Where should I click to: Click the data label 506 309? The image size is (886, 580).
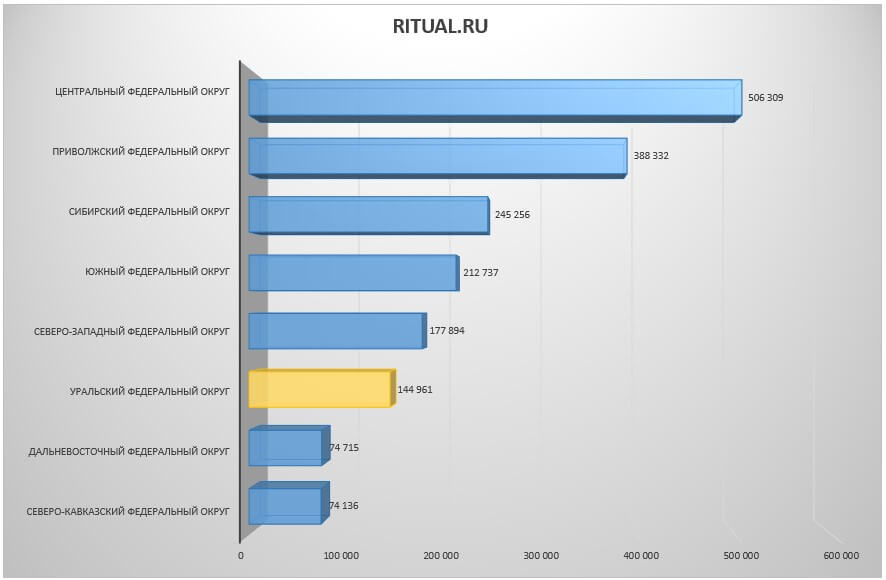[765, 97]
